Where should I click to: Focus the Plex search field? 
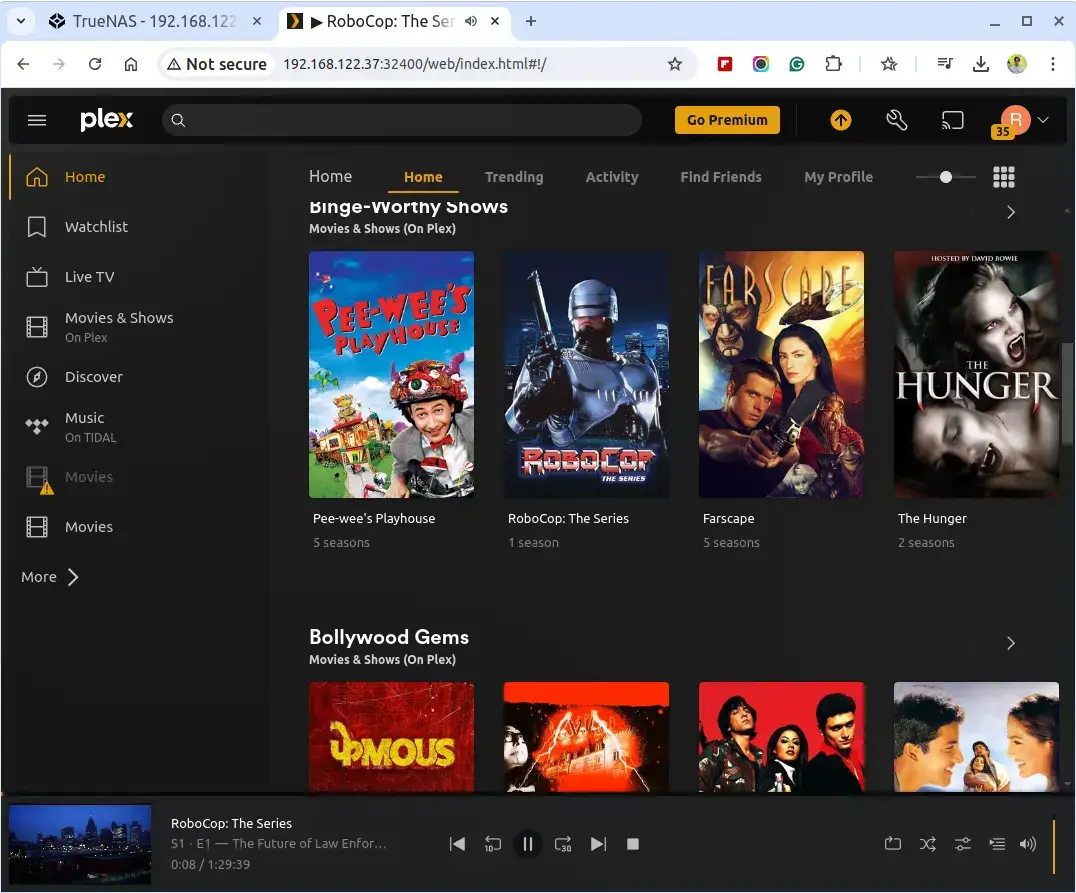point(402,120)
